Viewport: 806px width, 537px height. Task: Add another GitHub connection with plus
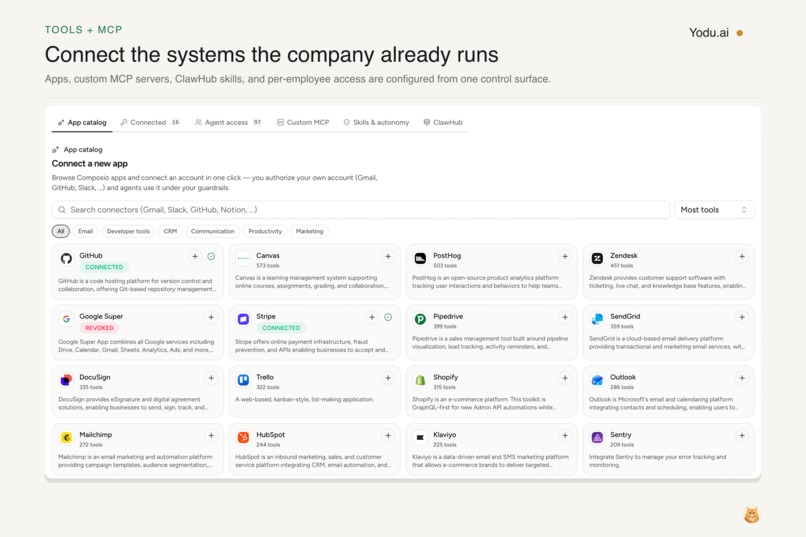pyautogui.click(x=195, y=256)
